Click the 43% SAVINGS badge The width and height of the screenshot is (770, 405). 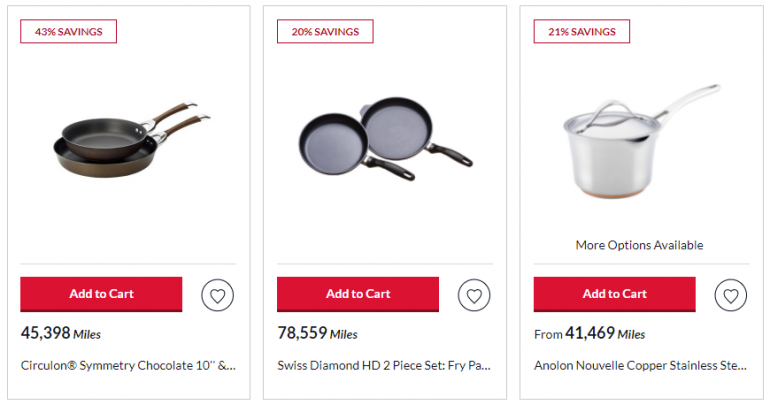click(69, 32)
